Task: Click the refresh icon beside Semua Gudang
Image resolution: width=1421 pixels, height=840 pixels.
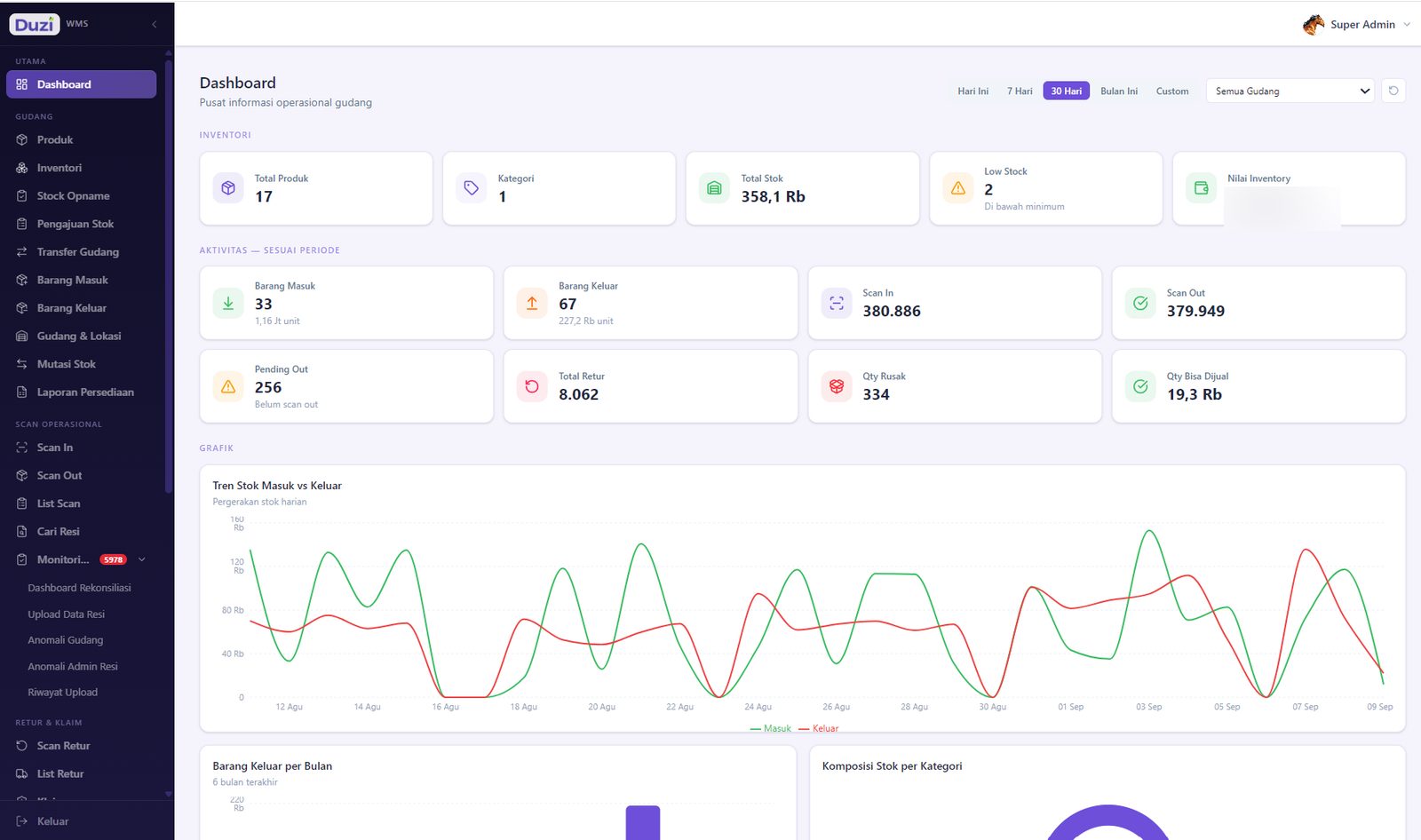Action: point(1393,91)
